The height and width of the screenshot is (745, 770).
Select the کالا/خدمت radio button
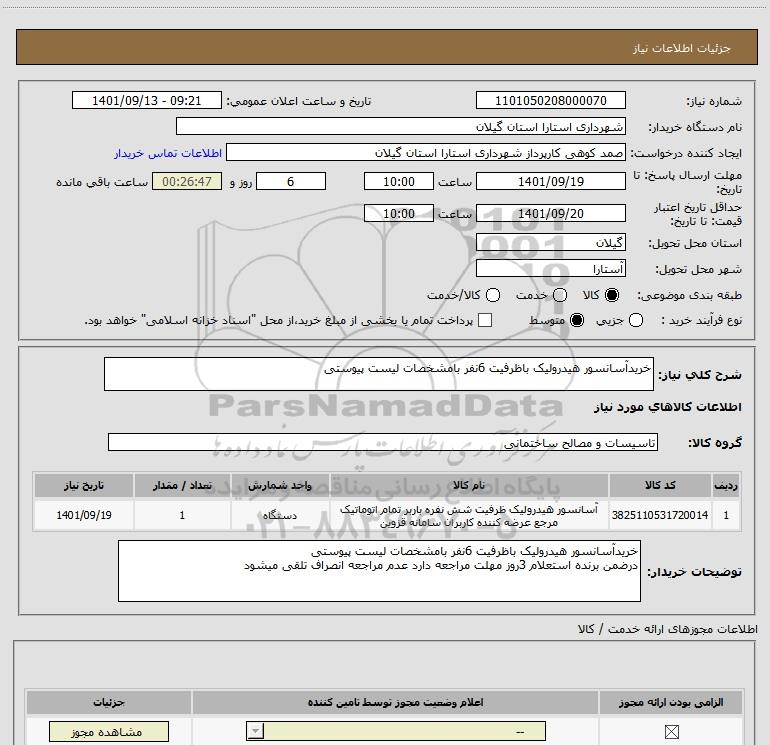coord(493,295)
